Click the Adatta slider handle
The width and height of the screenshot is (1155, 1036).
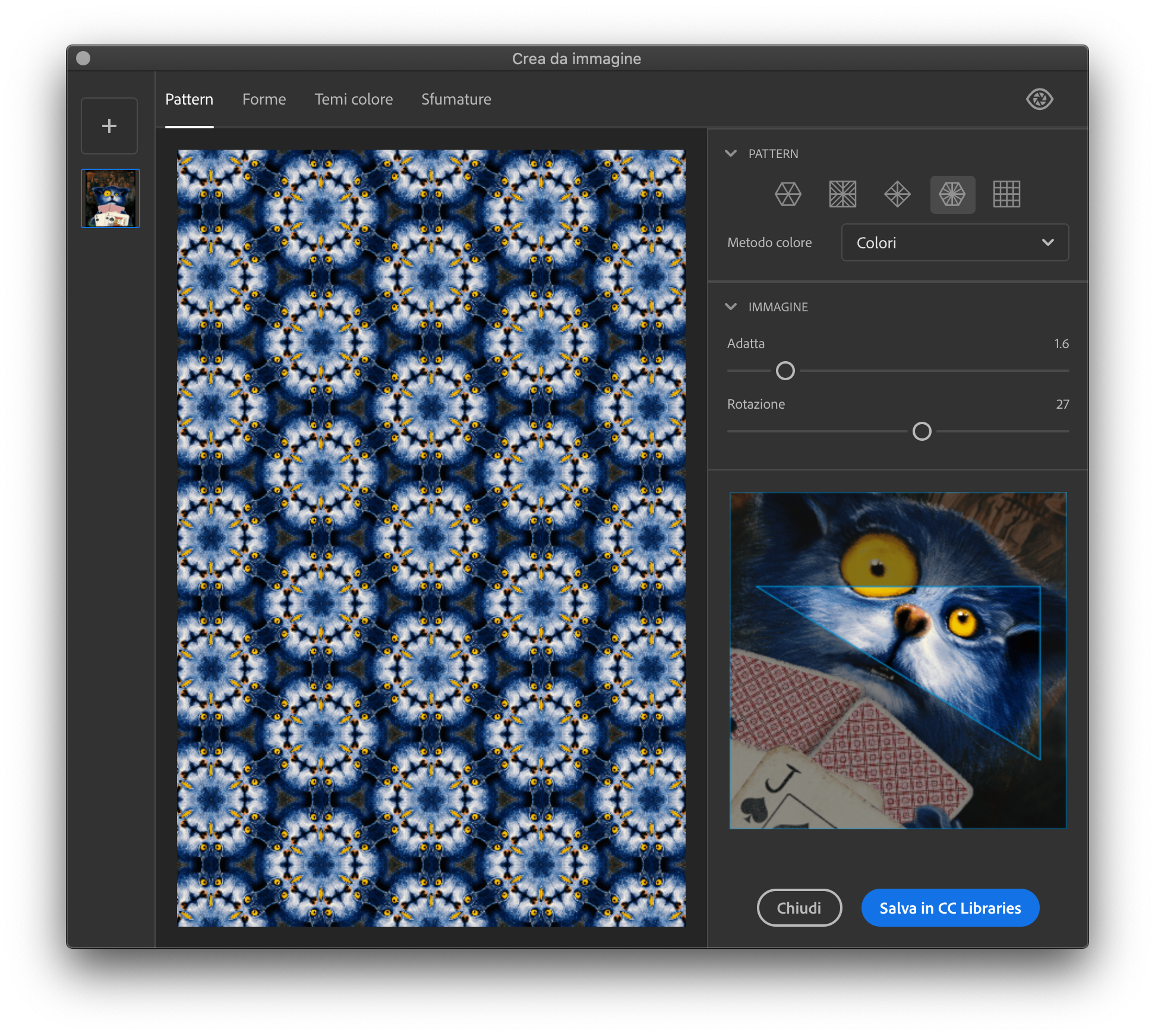tap(785, 371)
